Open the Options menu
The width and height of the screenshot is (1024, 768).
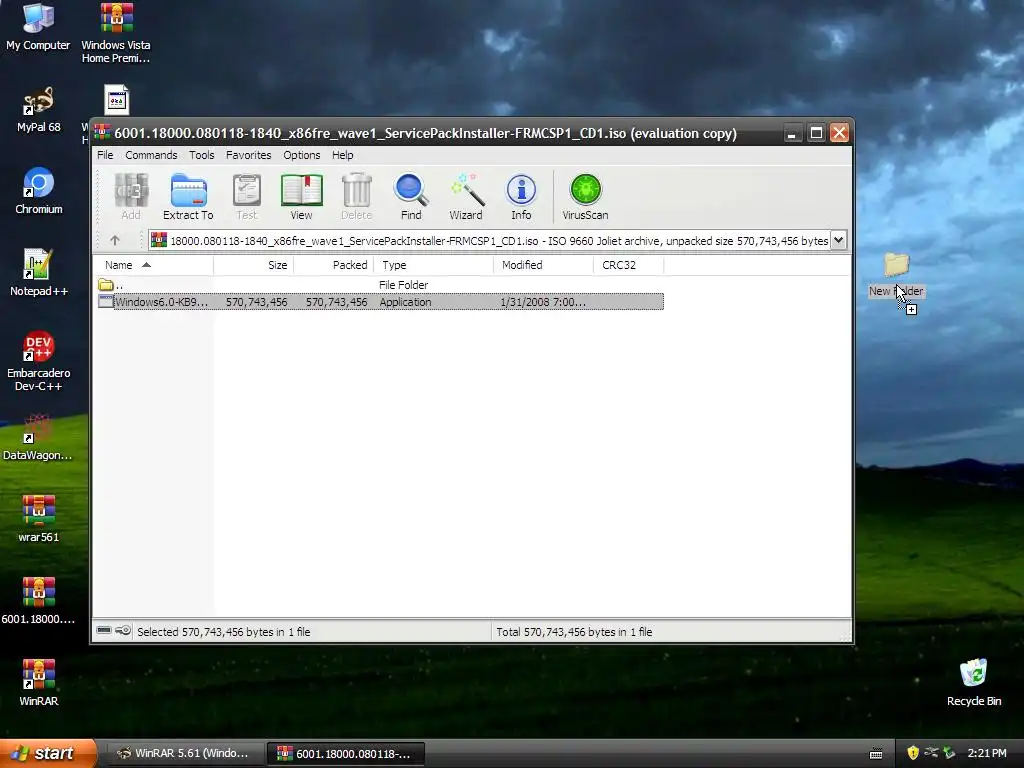click(302, 155)
